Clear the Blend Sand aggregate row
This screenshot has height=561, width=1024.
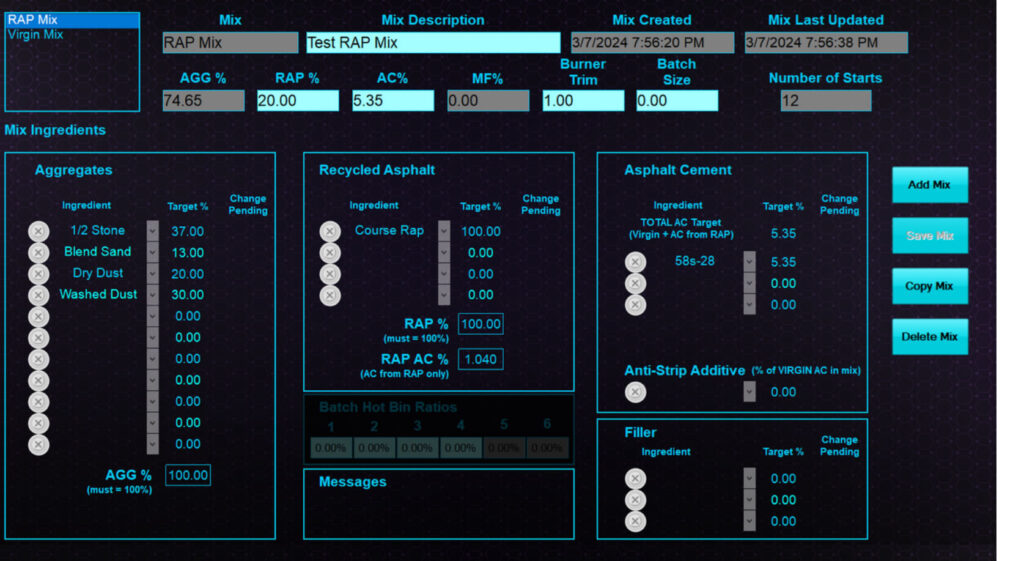pos(39,253)
